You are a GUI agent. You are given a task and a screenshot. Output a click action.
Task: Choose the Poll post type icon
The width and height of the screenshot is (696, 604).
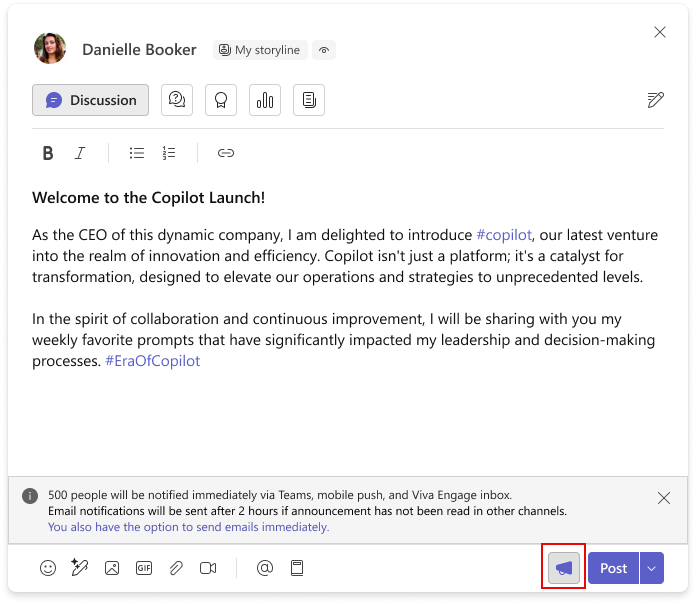pyautogui.click(x=265, y=100)
